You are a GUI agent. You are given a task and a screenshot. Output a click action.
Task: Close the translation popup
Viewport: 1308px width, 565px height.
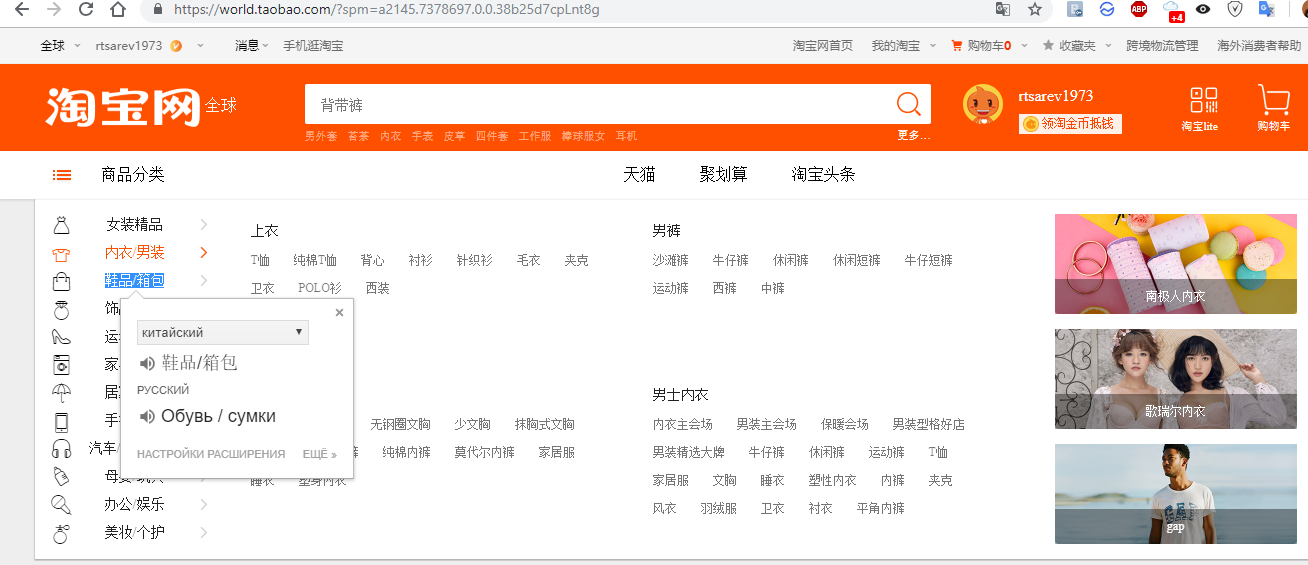pos(339,313)
